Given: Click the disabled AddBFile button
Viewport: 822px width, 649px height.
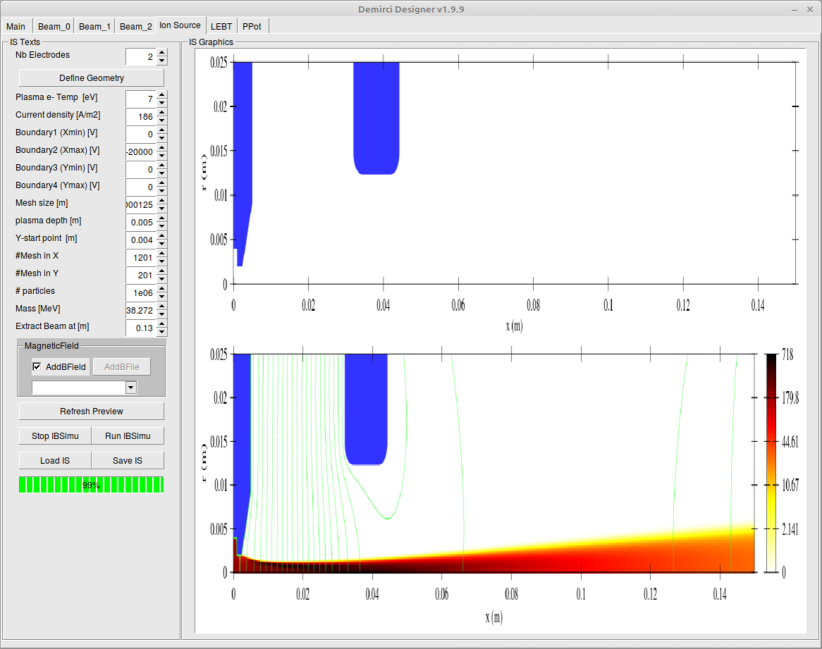Looking at the screenshot, I should 122,366.
